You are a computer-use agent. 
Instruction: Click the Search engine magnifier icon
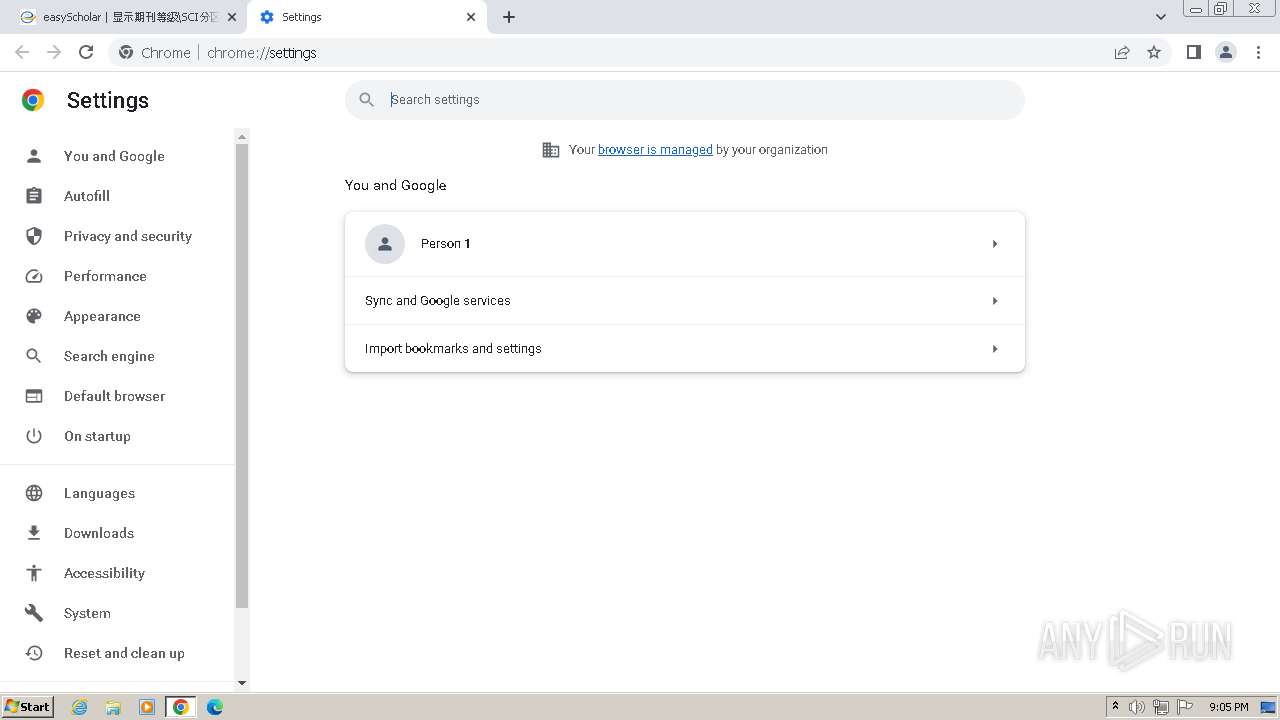pos(34,356)
